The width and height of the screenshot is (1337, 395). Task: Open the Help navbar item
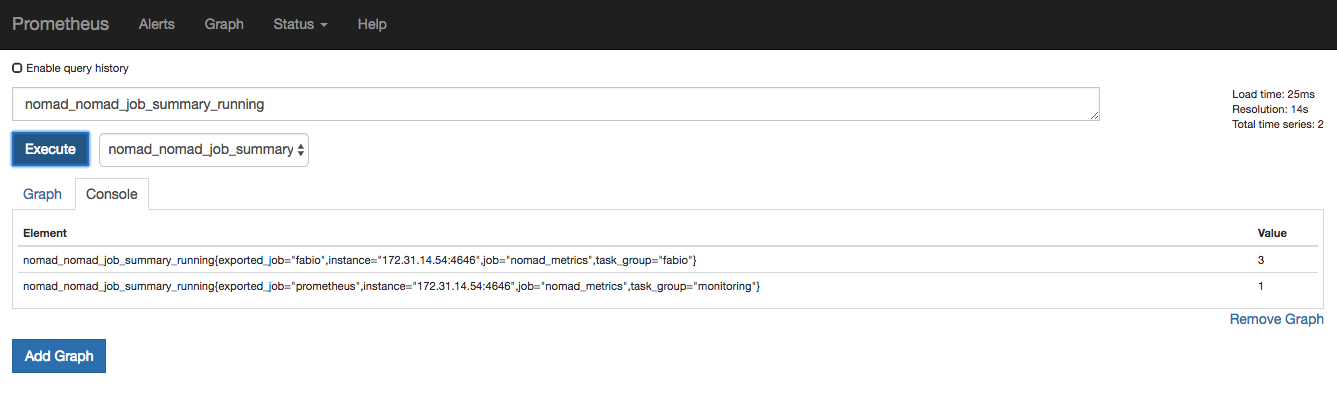pyautogui.click(x=372, y=24)
